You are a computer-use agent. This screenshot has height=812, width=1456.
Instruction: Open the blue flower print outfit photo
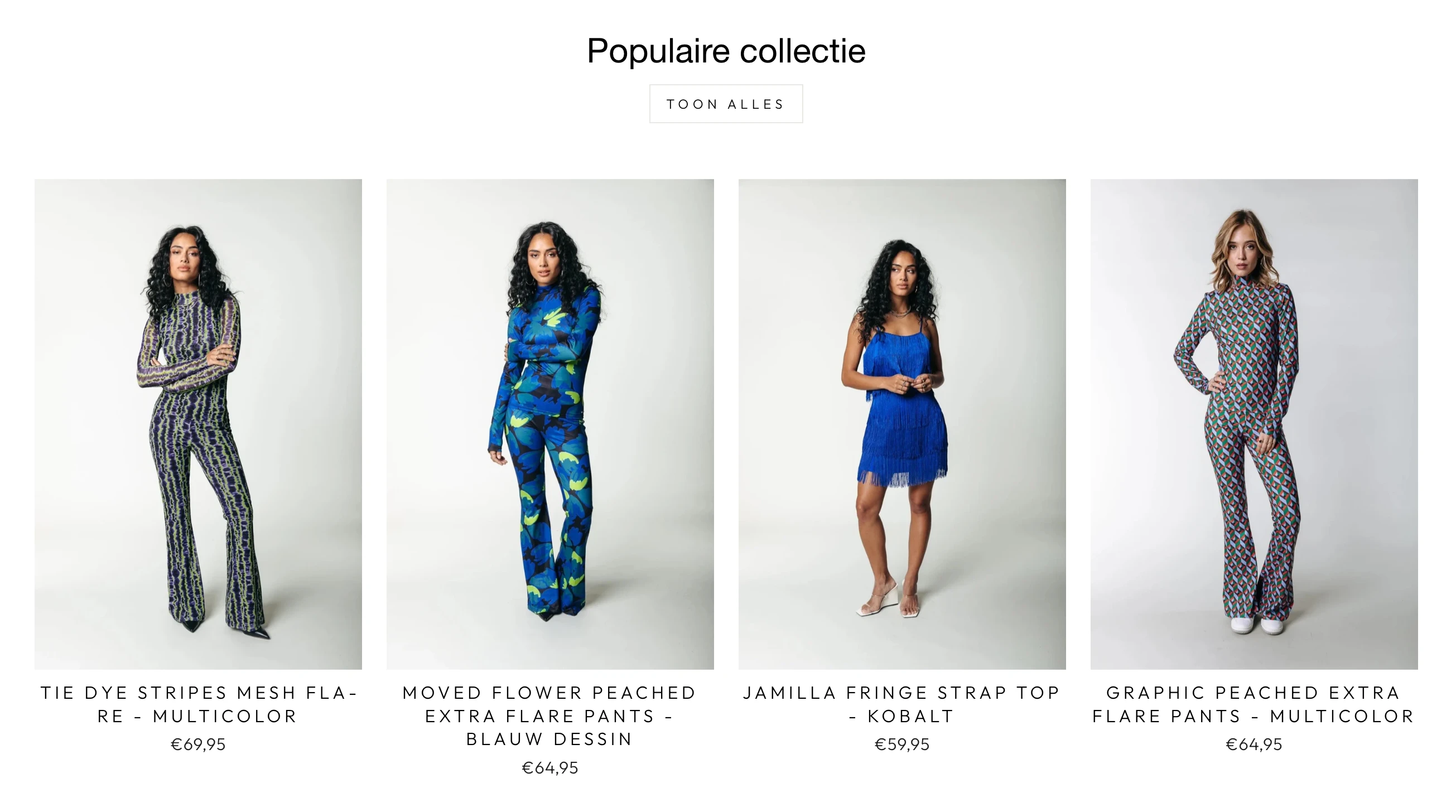[x=550, y=424]
